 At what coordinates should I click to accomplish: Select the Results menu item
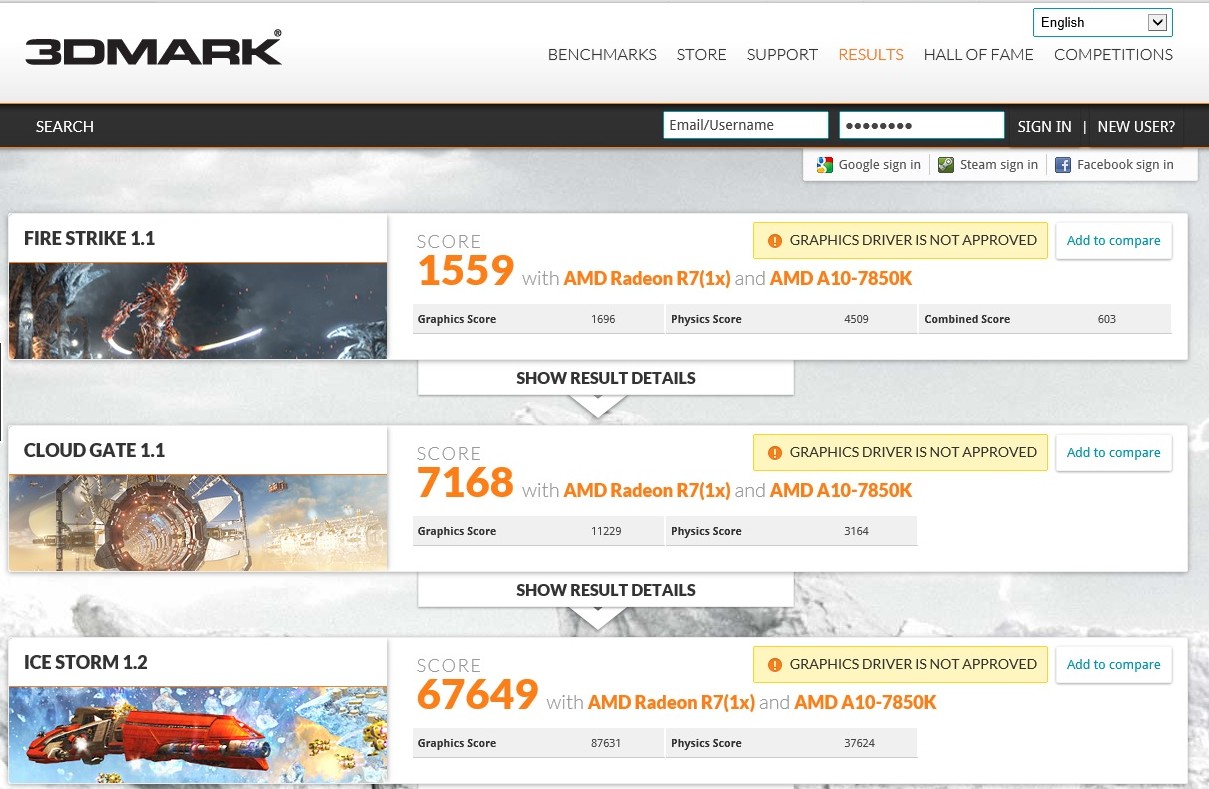point(871,55)
